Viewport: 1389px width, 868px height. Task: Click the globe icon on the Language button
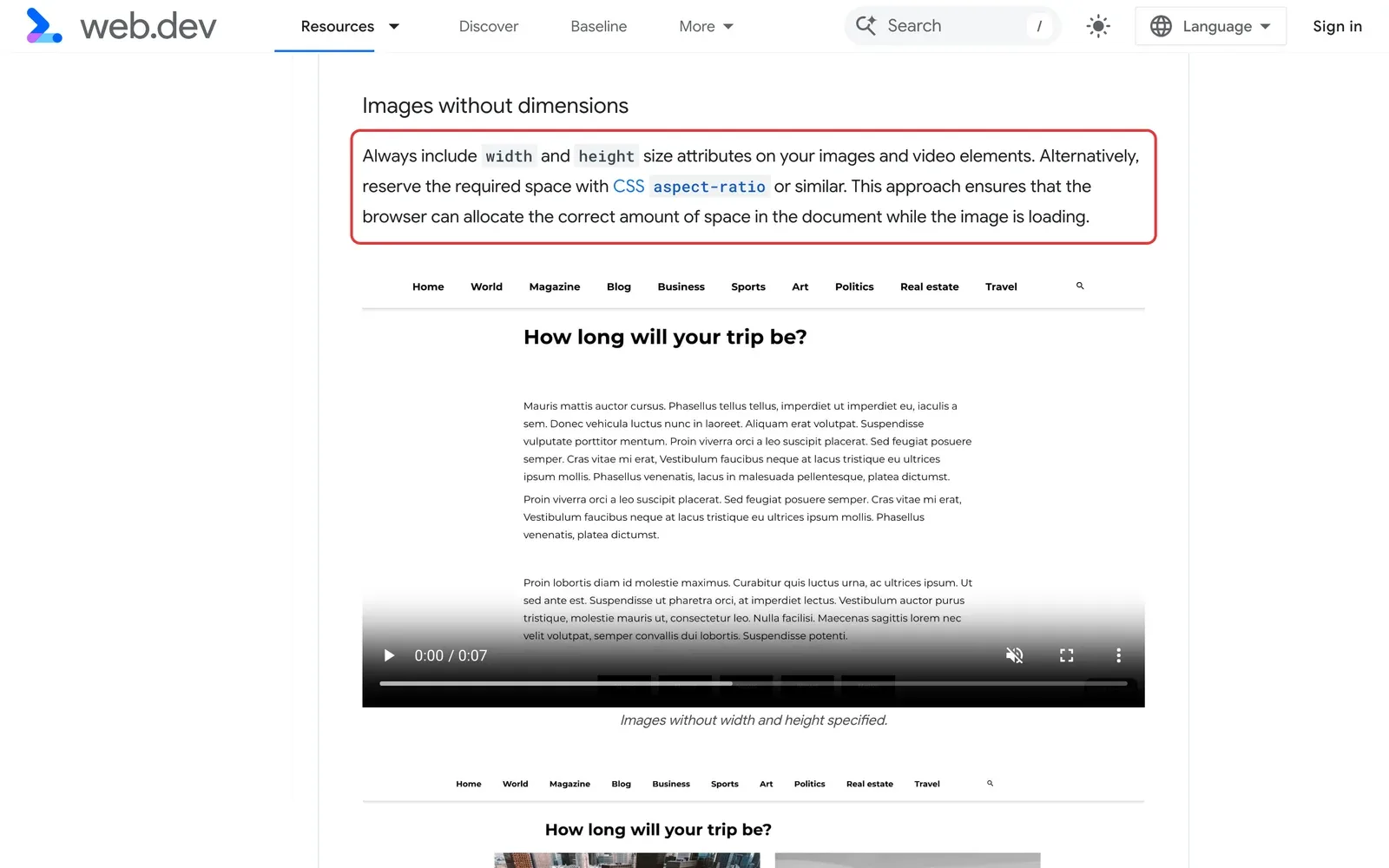pyautogui.click(x=1161, y=26)
